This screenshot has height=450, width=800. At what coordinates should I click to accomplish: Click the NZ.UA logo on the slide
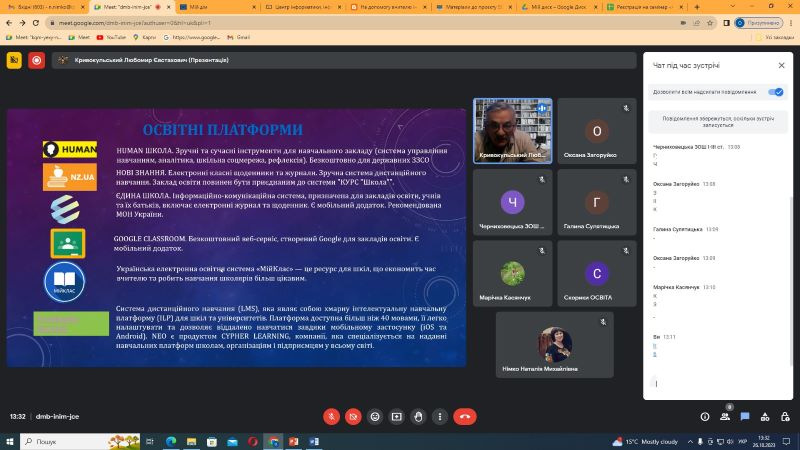pos(70,177)
